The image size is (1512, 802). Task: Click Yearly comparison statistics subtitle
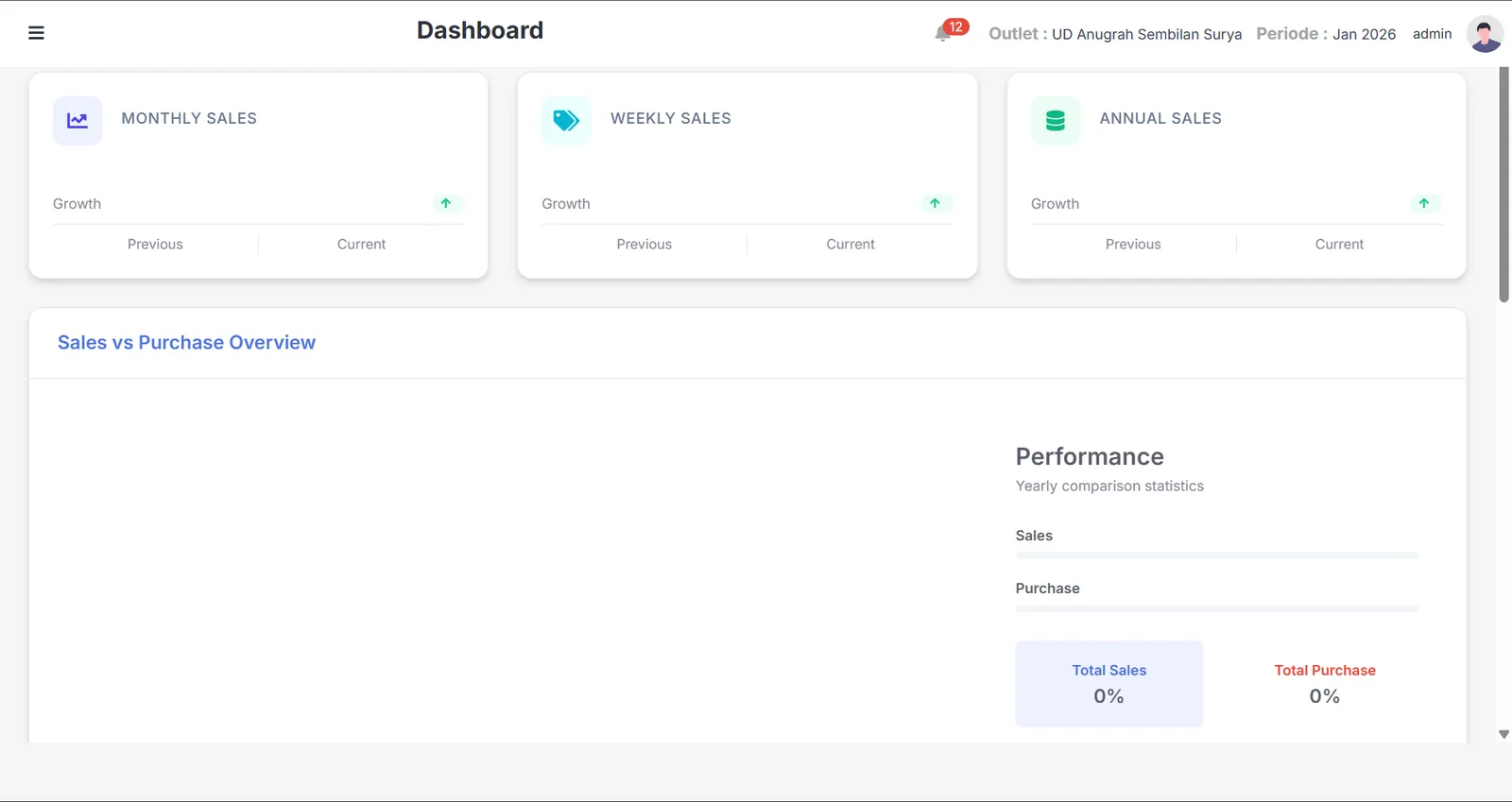pos(1109,486)
